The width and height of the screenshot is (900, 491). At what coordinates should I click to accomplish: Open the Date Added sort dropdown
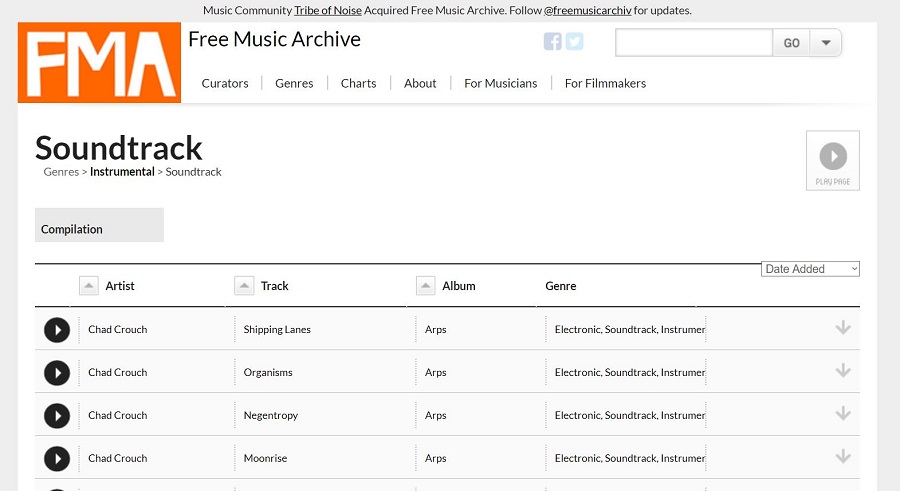point(810,269)
